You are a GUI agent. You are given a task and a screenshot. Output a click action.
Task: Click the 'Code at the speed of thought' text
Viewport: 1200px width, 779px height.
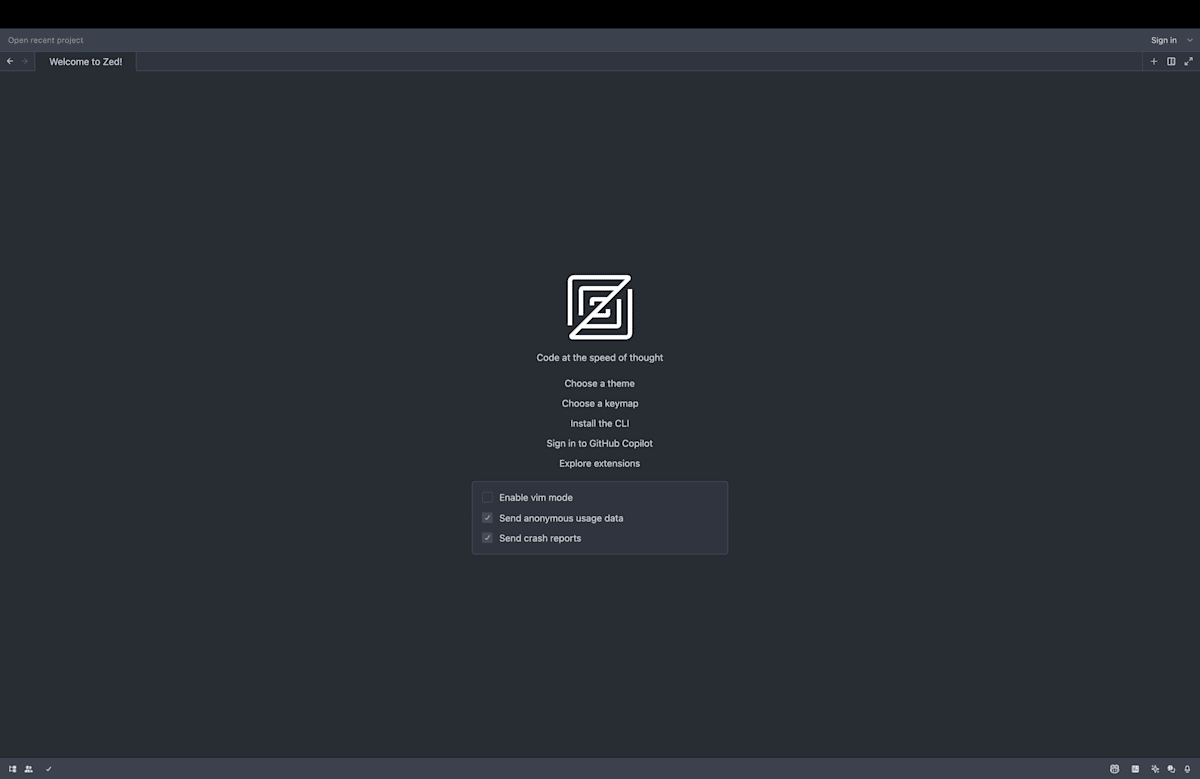[600, 358]
